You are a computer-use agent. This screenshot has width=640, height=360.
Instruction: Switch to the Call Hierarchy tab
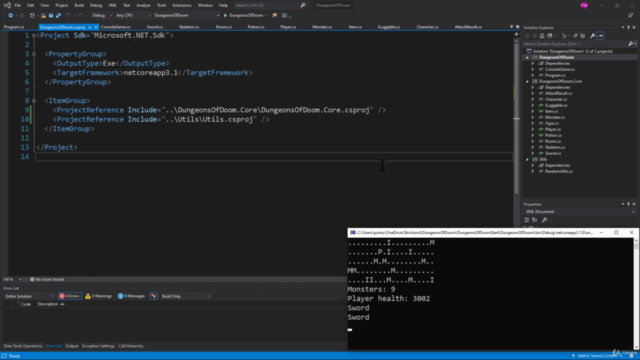tap(131, 346)
